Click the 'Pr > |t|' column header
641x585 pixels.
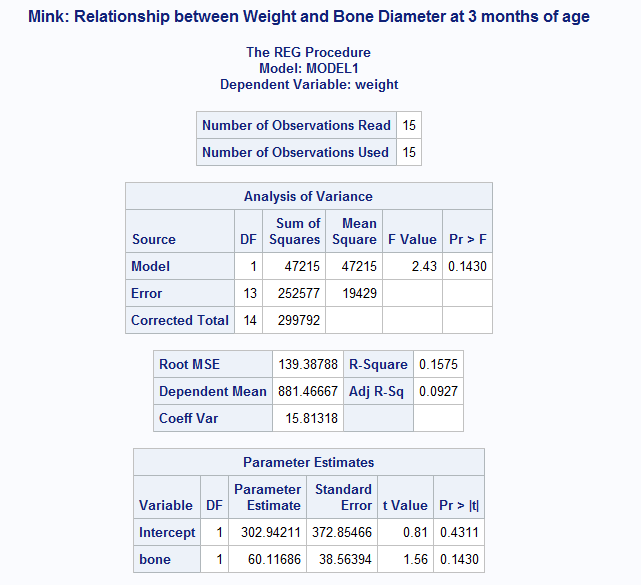click(459, 505)
